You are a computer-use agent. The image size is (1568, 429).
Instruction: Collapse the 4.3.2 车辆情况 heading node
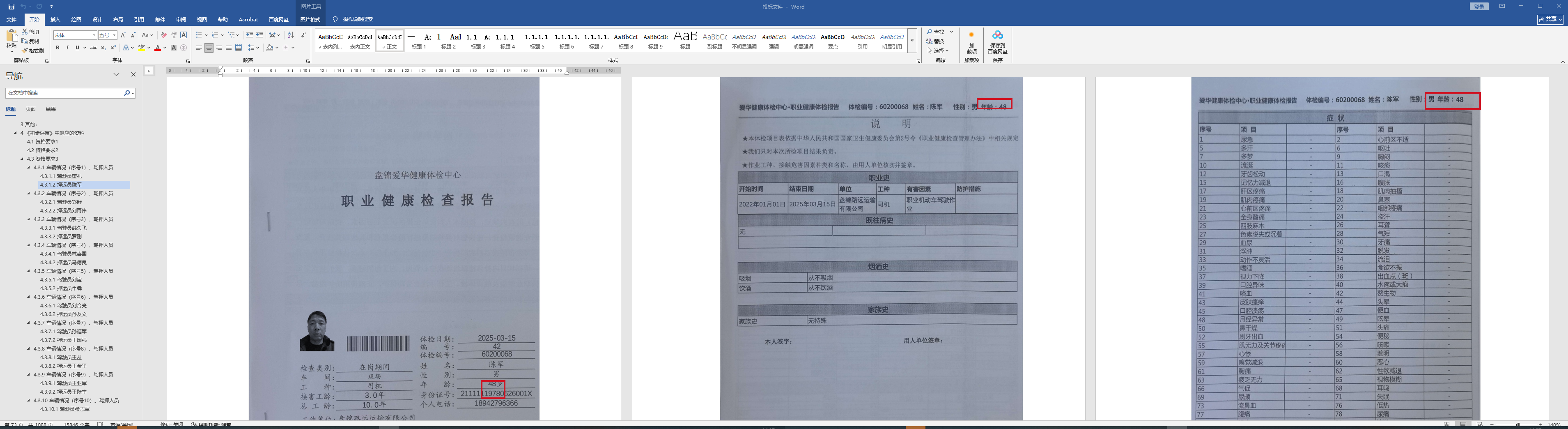pos(29,193)
